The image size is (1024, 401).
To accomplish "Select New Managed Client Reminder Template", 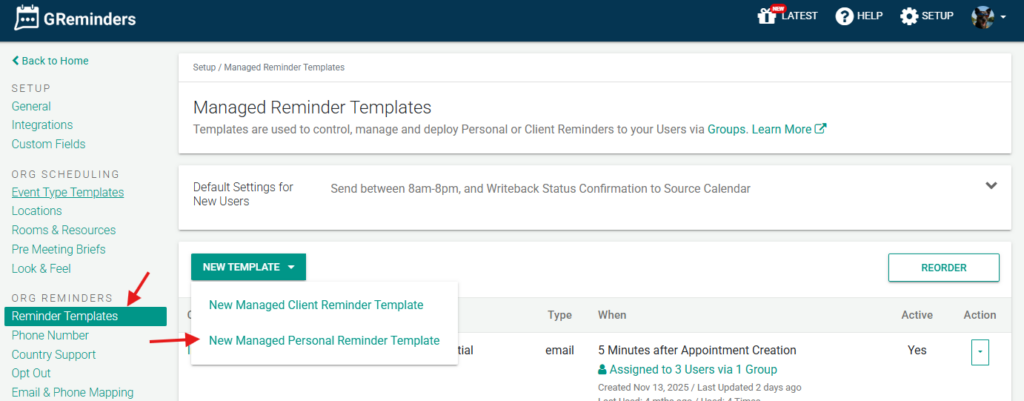I will pyautogui.click(x=315, y=304).
